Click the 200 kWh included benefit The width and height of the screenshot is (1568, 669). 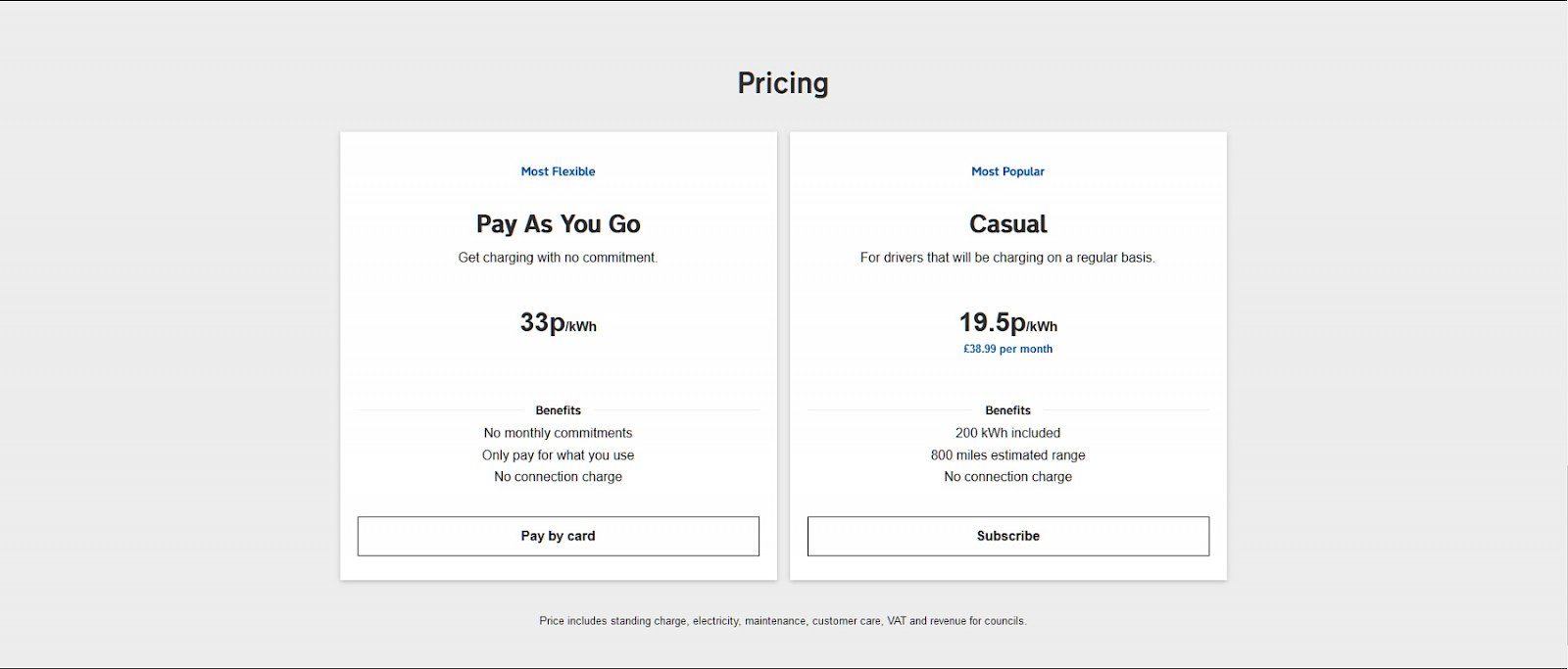[x=1007, y=433]
